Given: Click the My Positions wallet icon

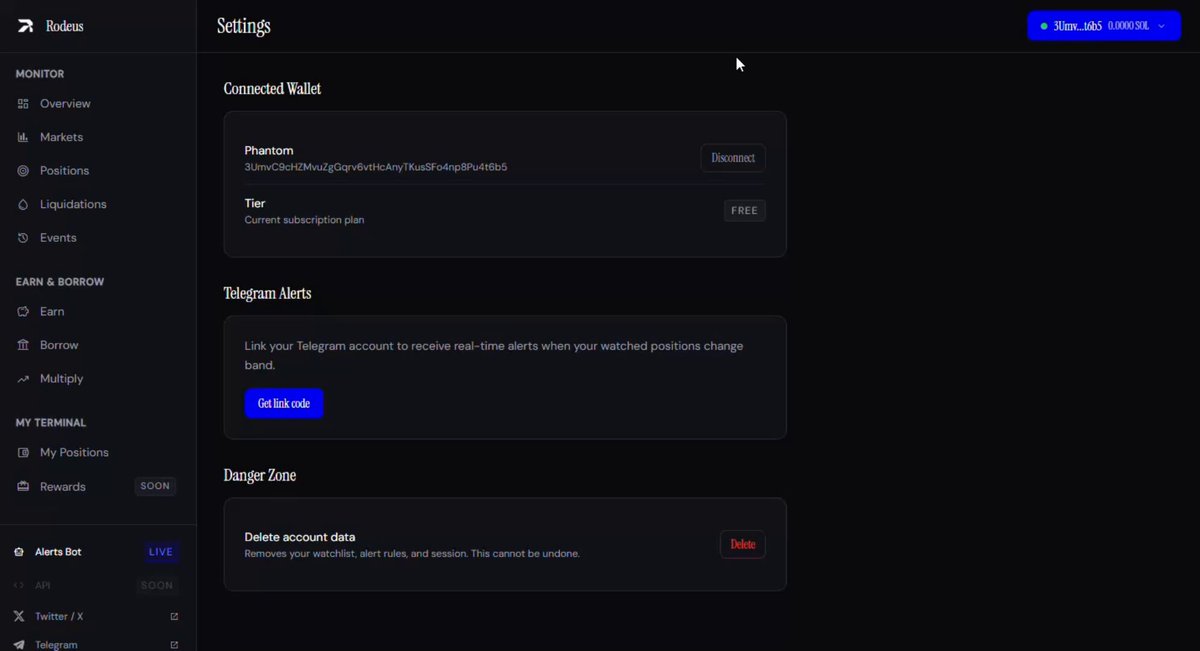Looking at the screenshot, I should [x=23, y=453].
